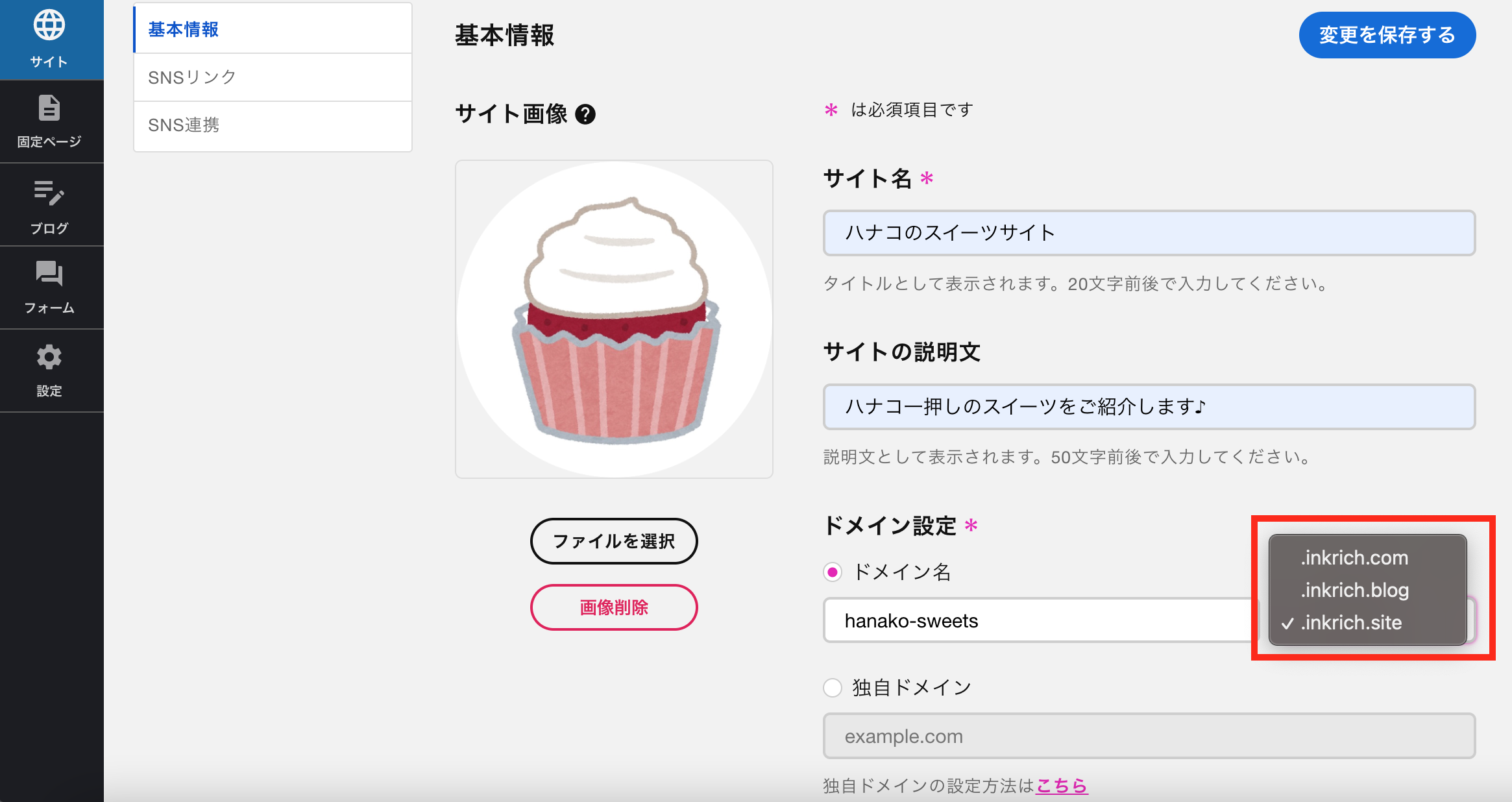Viewport: 1512px width, 802px height.
Task: Choose .inkrich.blog from the dropdown
Action: 1367,590
